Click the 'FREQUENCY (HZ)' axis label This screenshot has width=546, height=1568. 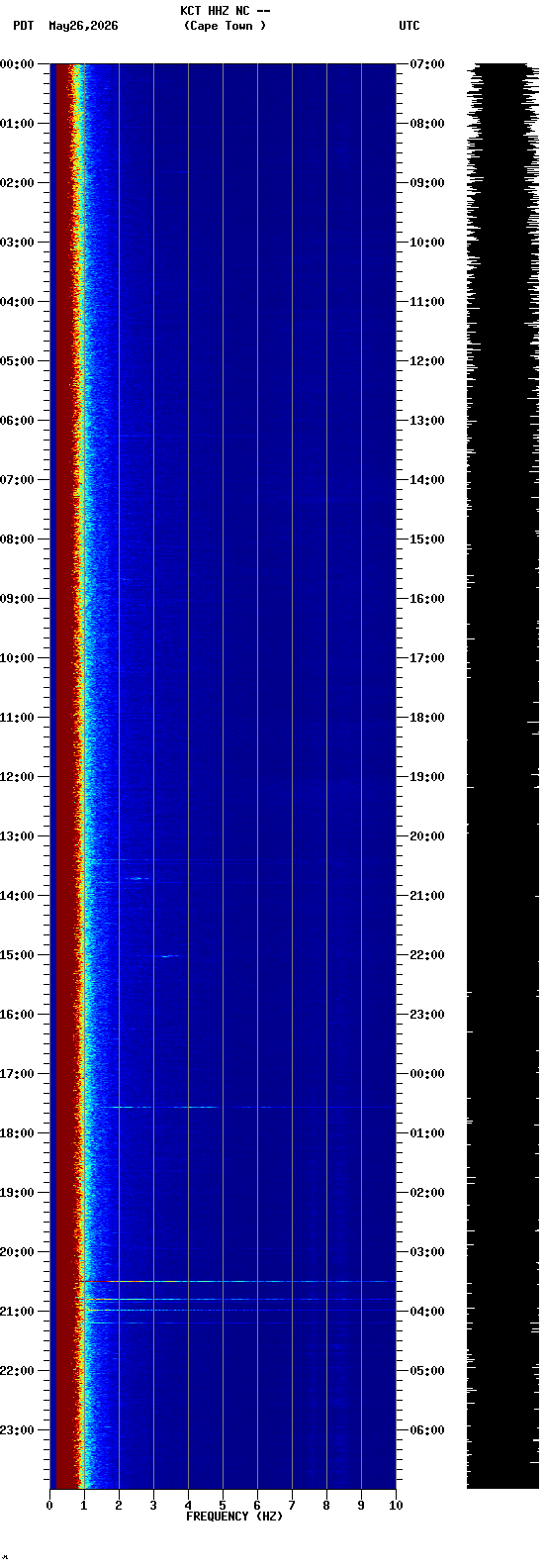pyautogui.click(x=234, y=1517)
